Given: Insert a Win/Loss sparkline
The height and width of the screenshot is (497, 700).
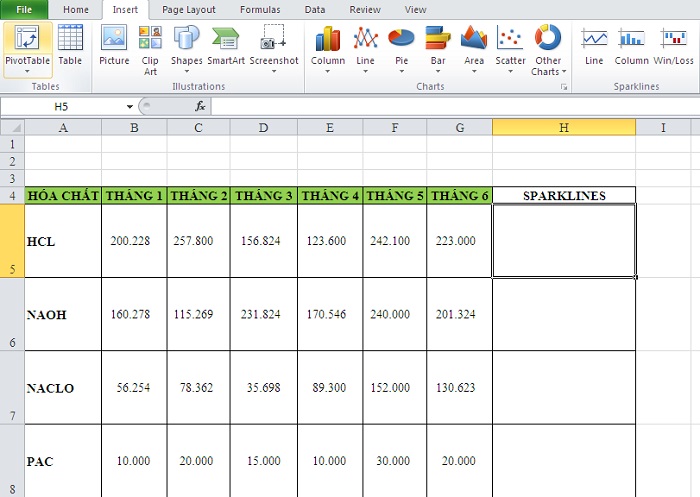Looking at the screenshot, I should point(674,46).
